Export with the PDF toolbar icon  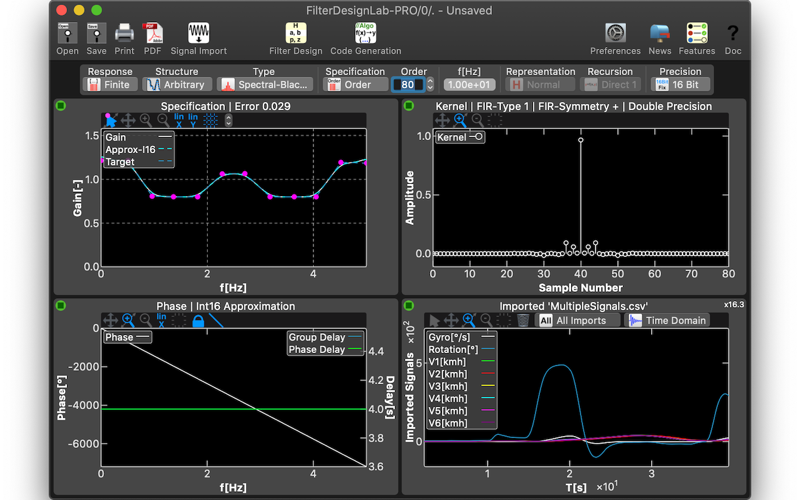tap(152, 39)
